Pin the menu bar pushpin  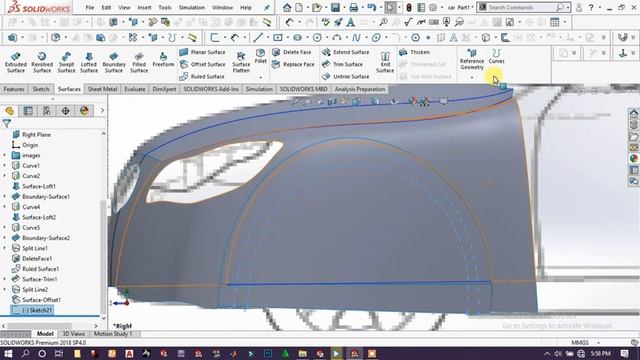point(267,7)
